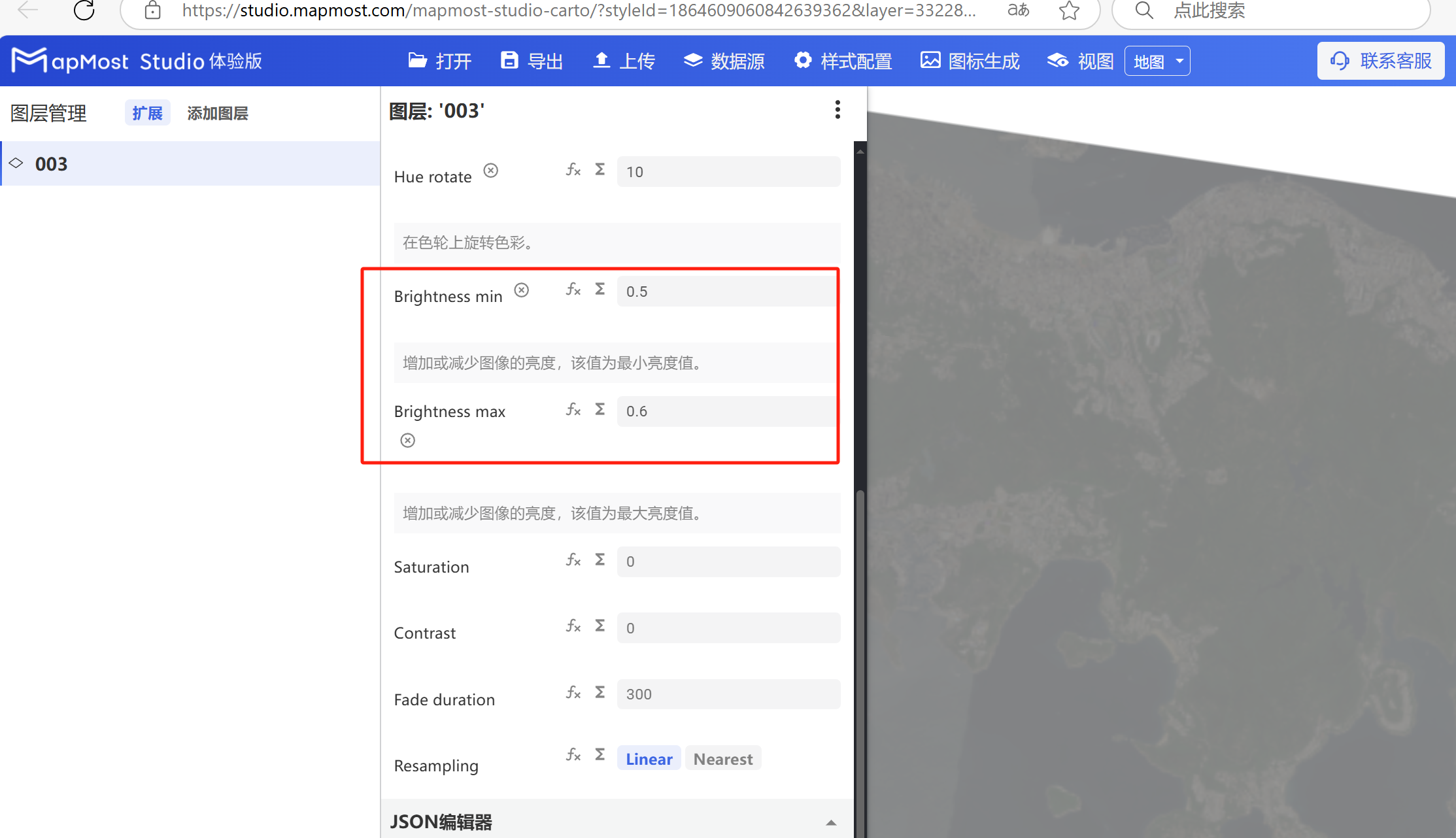Click the 添加图层 tab
This screenshot has width=1456, height=838.
point(217,112)
